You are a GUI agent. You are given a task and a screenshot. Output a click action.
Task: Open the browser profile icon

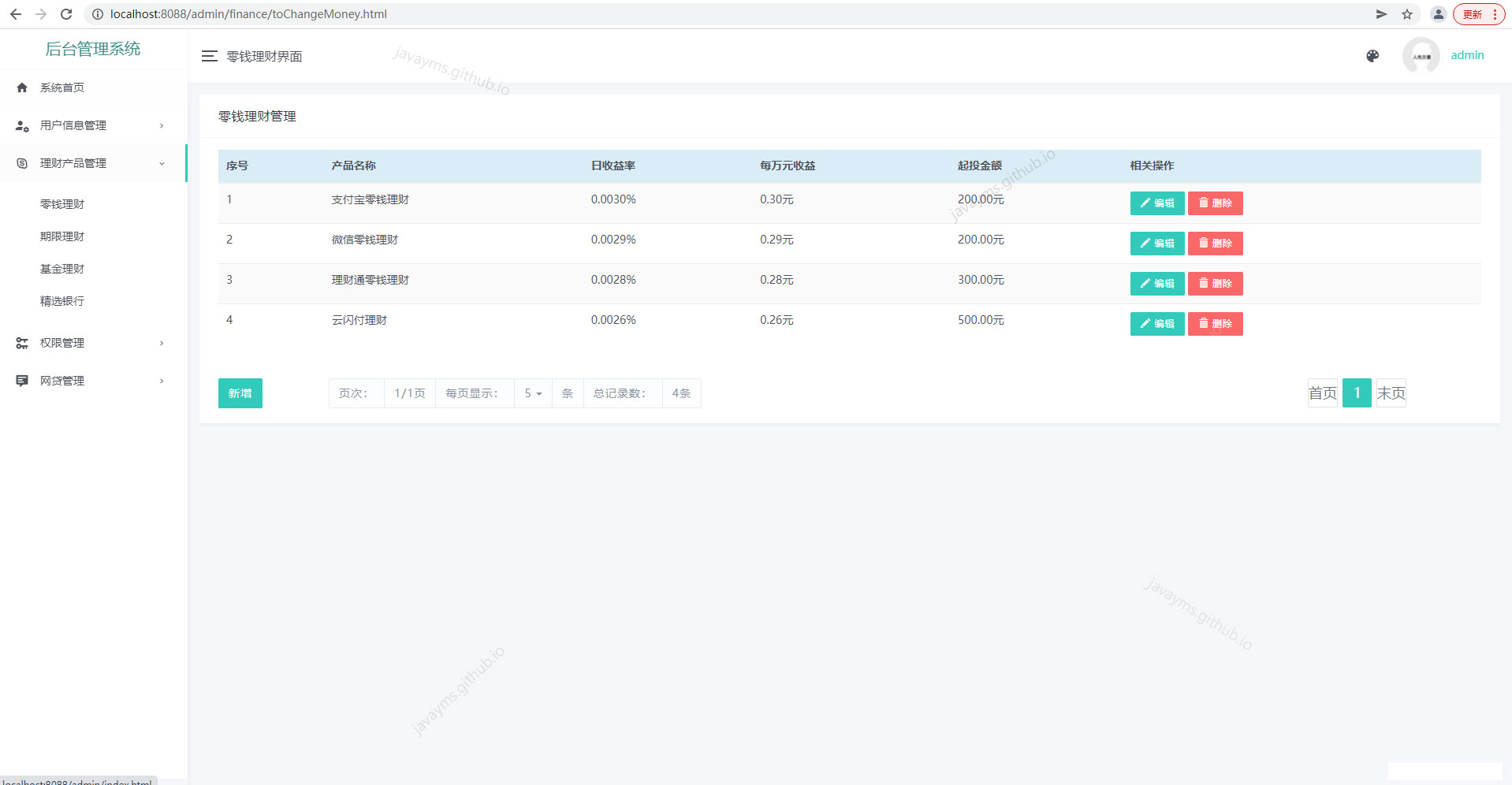click(x=1439, y=14)
